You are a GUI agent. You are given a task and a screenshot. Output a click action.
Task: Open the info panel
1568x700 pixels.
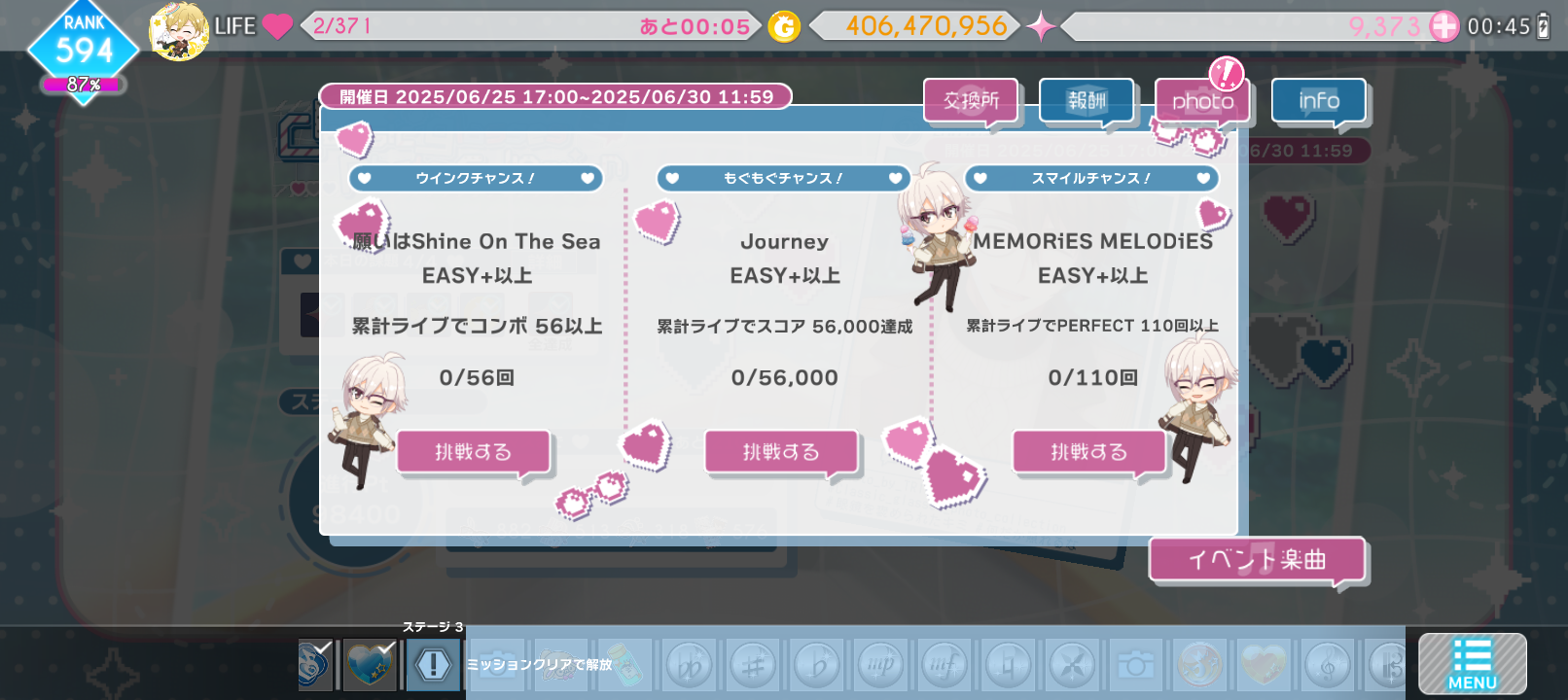pos(1318,101)
